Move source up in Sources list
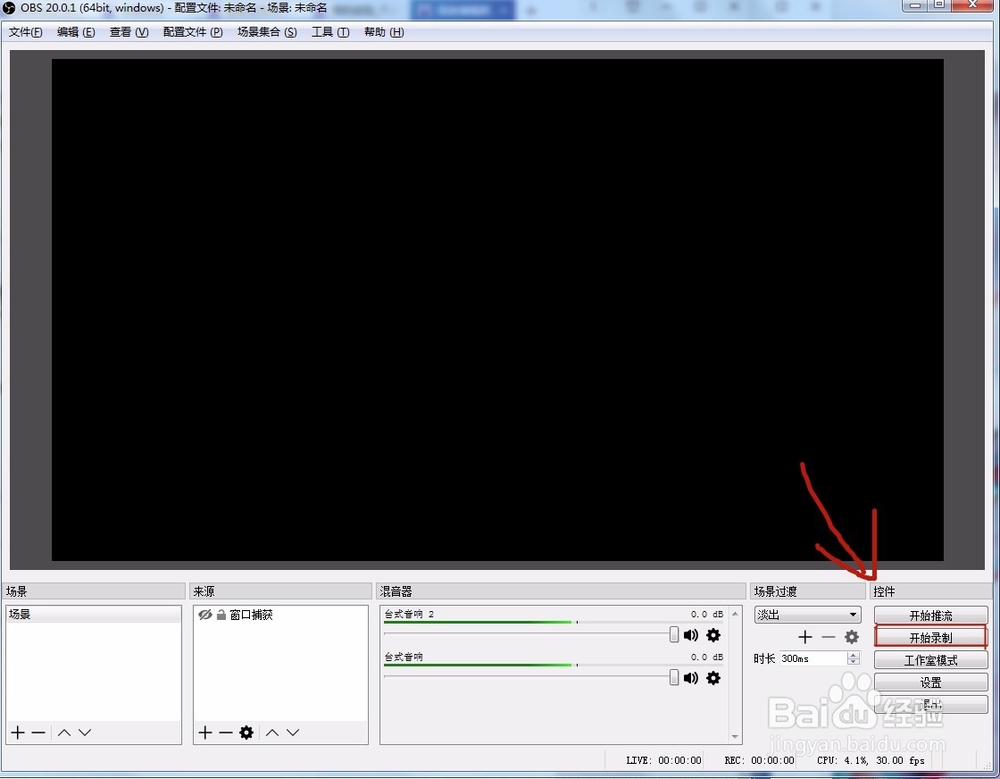Viewport: 1000px width, 779px height. tap(272, 732)
